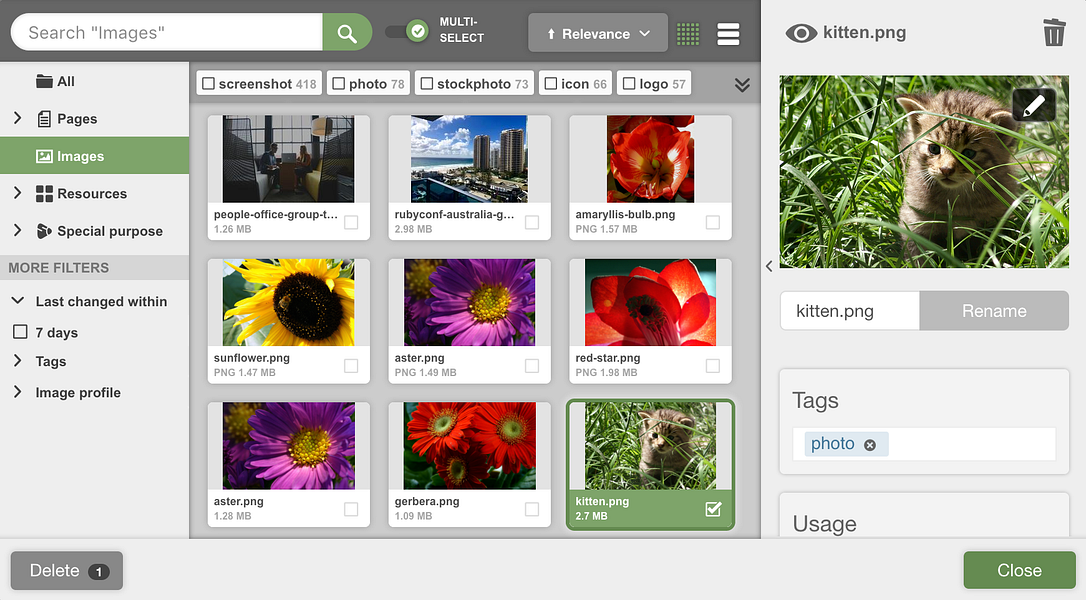Uncheck the kitten.png checkbox

713,509
